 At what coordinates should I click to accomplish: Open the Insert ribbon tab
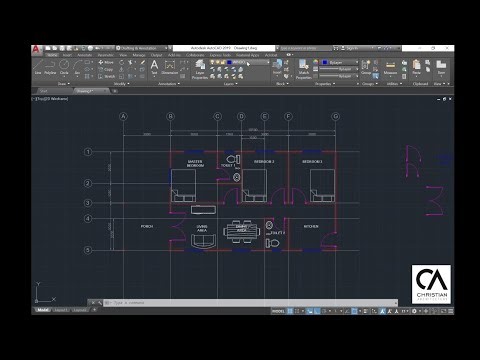pos(67,55)
